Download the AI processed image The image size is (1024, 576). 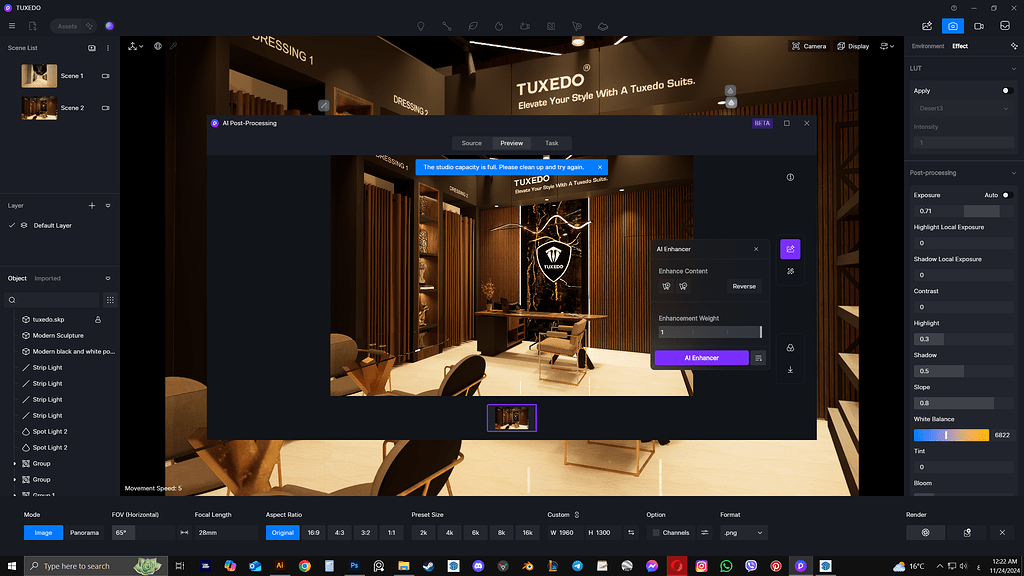[x=790, y=370]
